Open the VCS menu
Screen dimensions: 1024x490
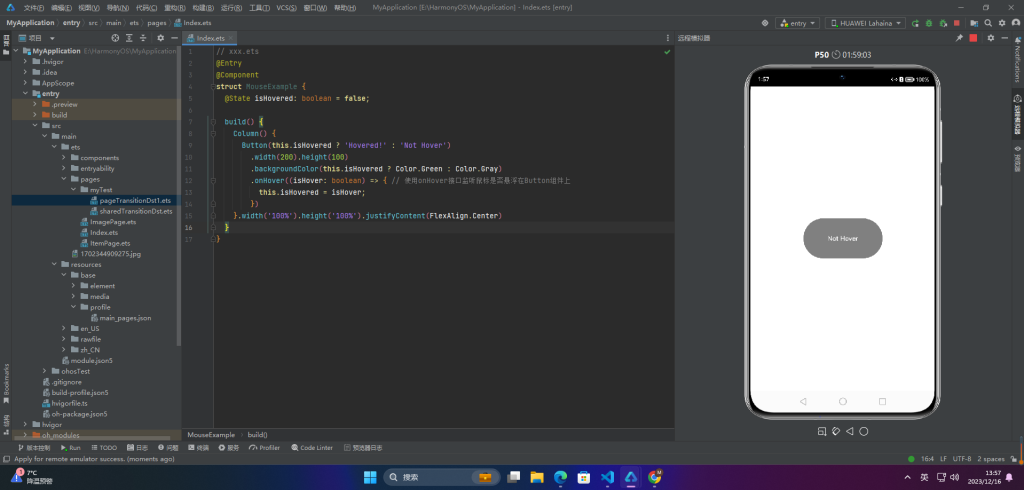(x=287, y=7)
